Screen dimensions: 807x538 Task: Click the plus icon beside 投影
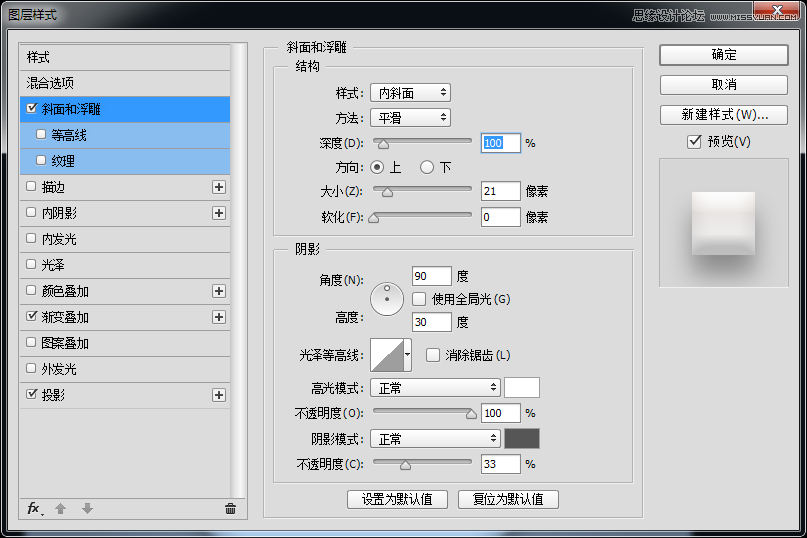click(219, 395)
